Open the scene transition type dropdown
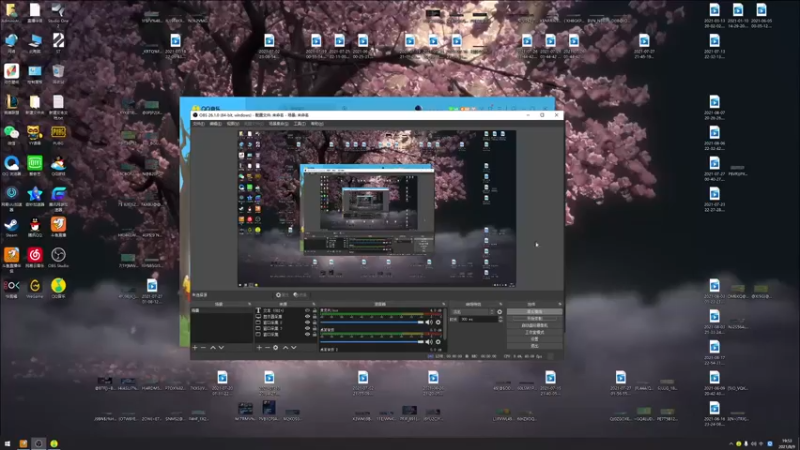 click(x=472, y=312)
